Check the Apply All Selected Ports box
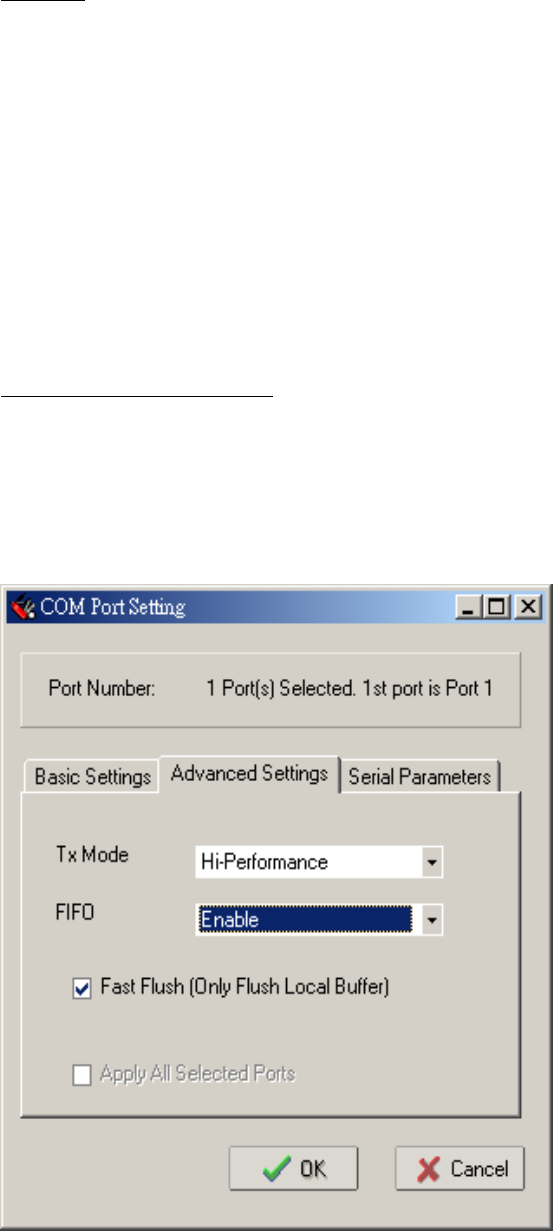Viewport: 553px width, 1231px height. tap(82, 1075)
